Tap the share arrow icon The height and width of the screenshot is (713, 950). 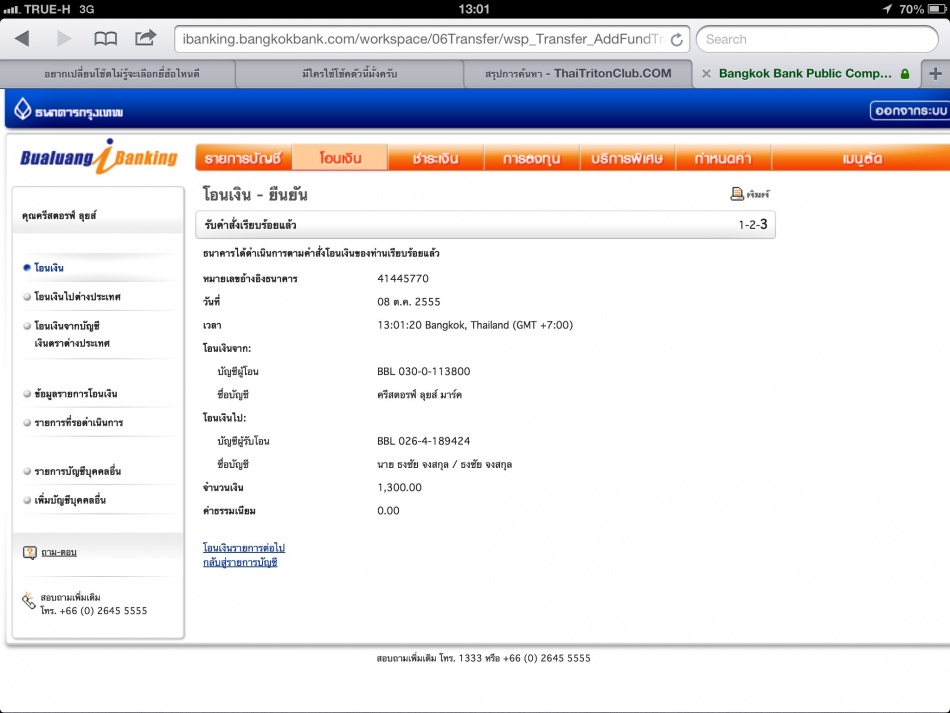(145, 38)
